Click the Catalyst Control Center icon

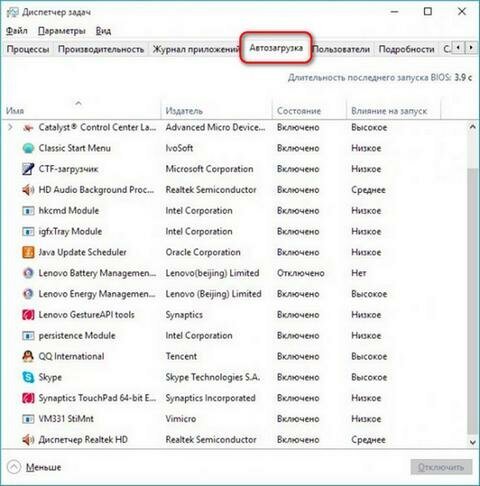coord(28,127)
